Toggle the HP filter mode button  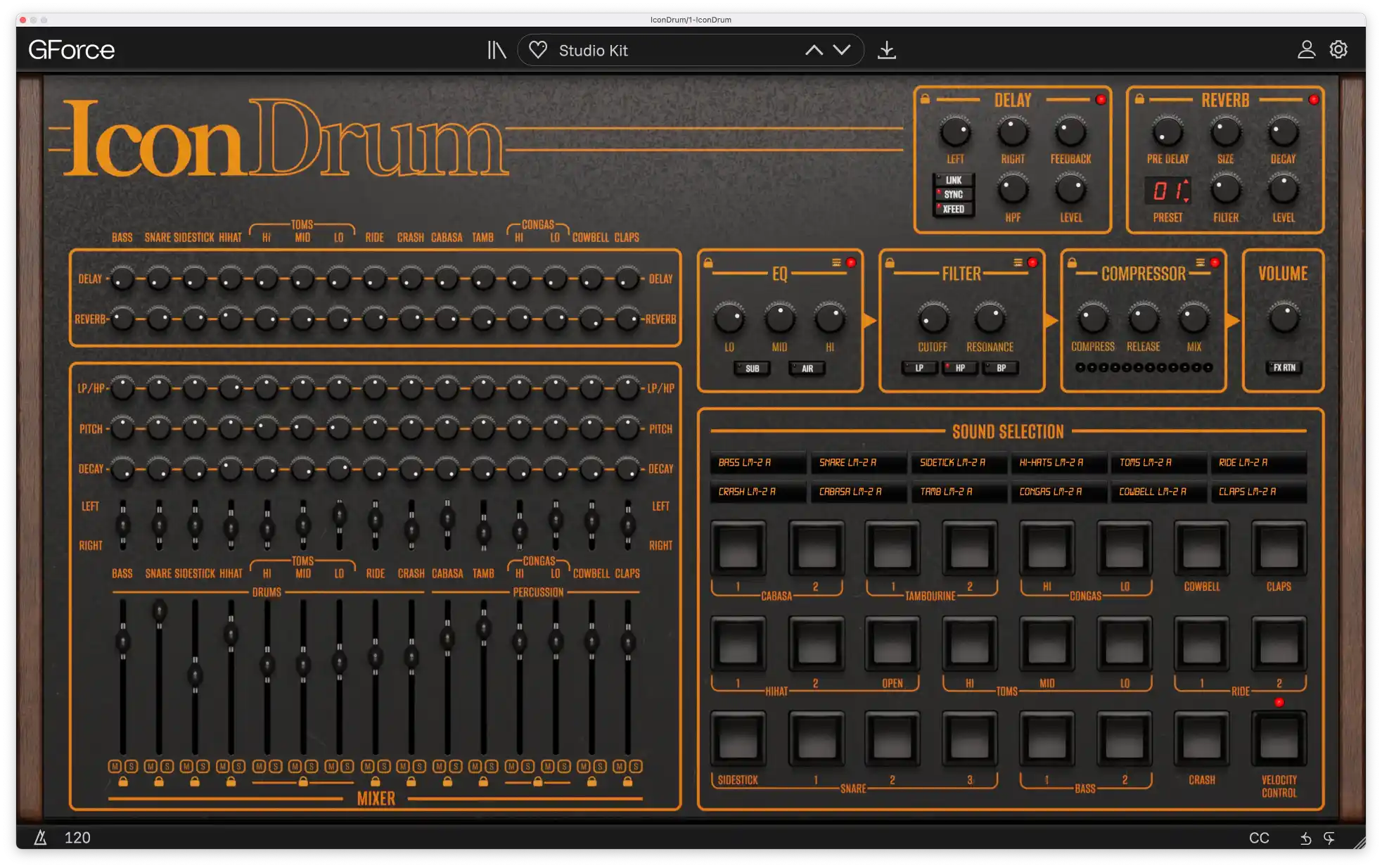click(x=959, y=368)
